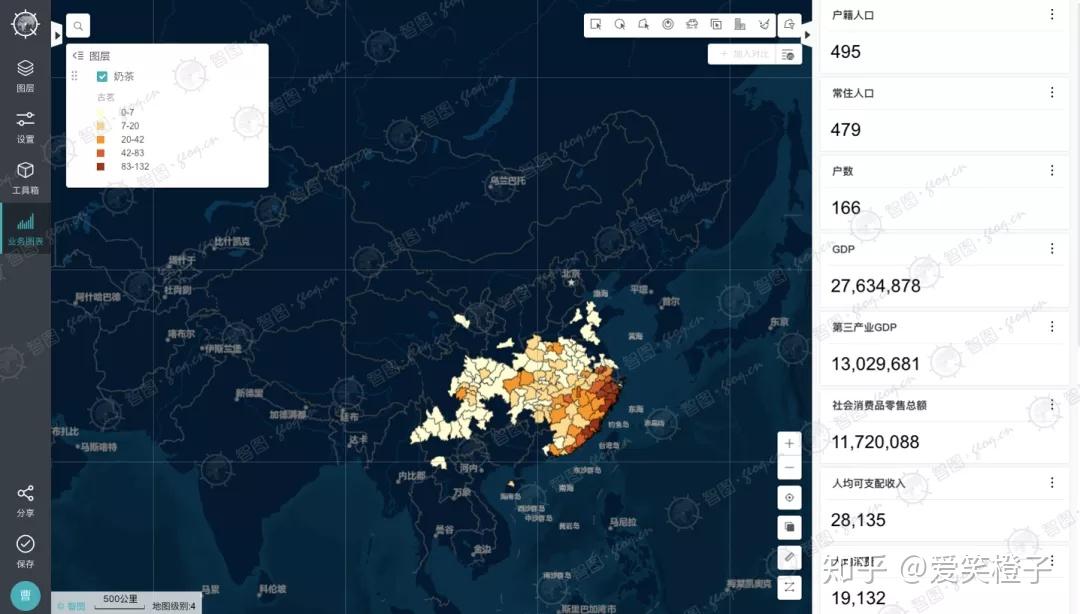Click the 人均可支配收入 value 28,135
Screen dimensions: 1080x614
(858, 520)
